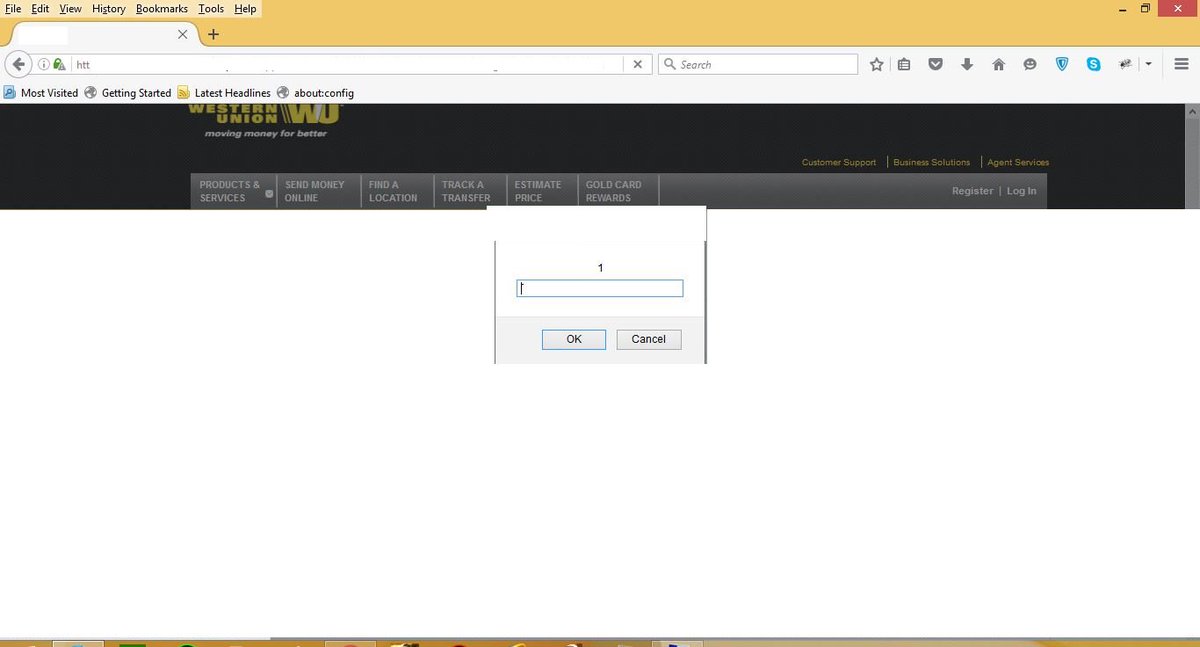The width and height of the screenshot is (1200, 647).
Task: Open the Pocket save icon
Action: (x=935, y=63)
